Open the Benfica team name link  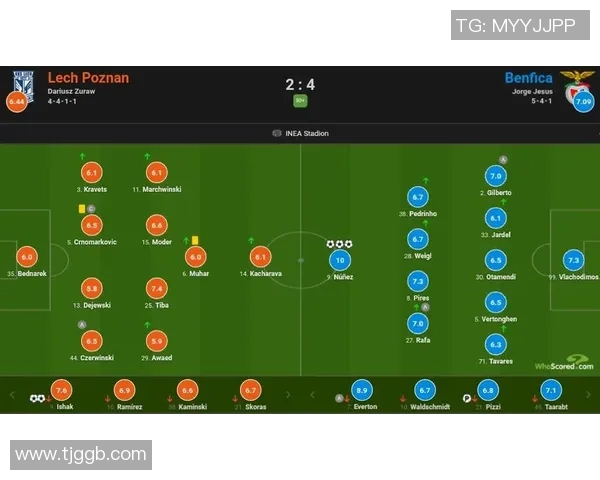coord(528,78)
